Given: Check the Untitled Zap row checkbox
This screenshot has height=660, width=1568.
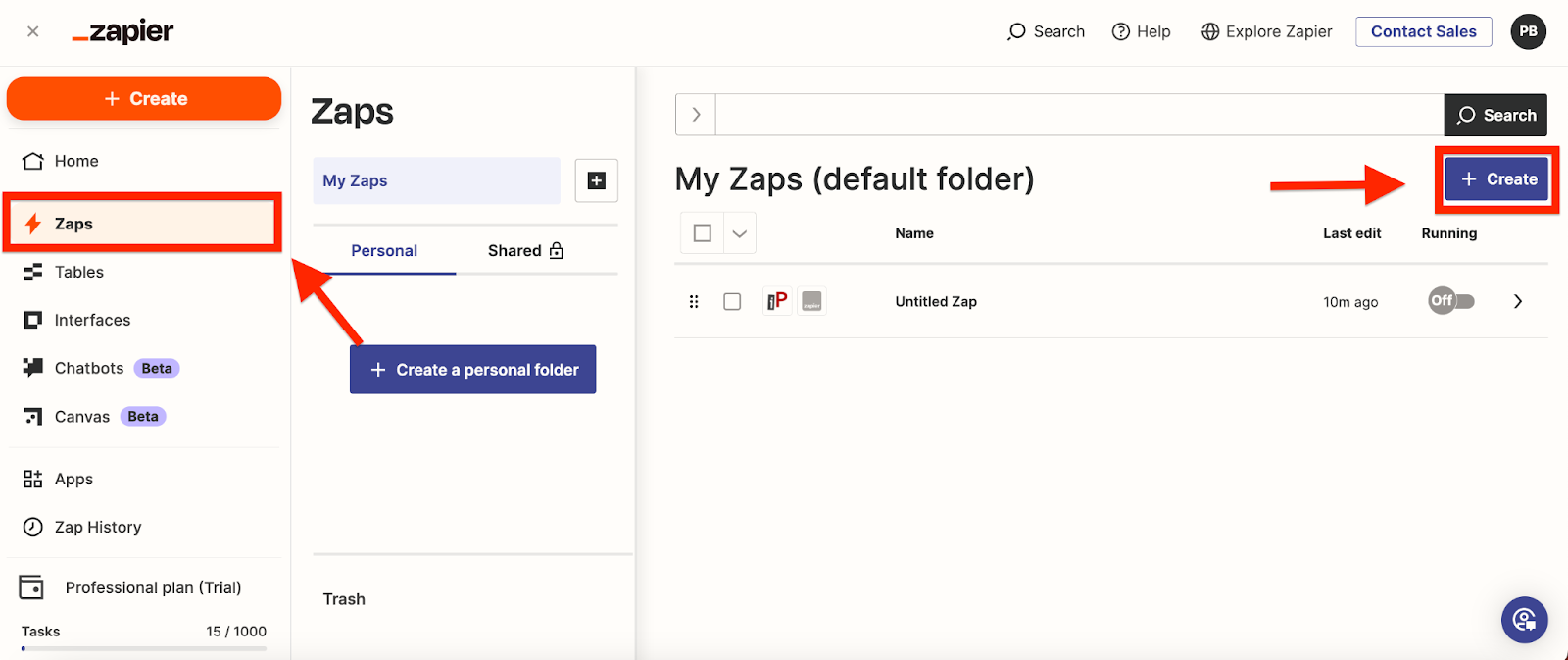Looking at the screenshot, I should (732, 301).
